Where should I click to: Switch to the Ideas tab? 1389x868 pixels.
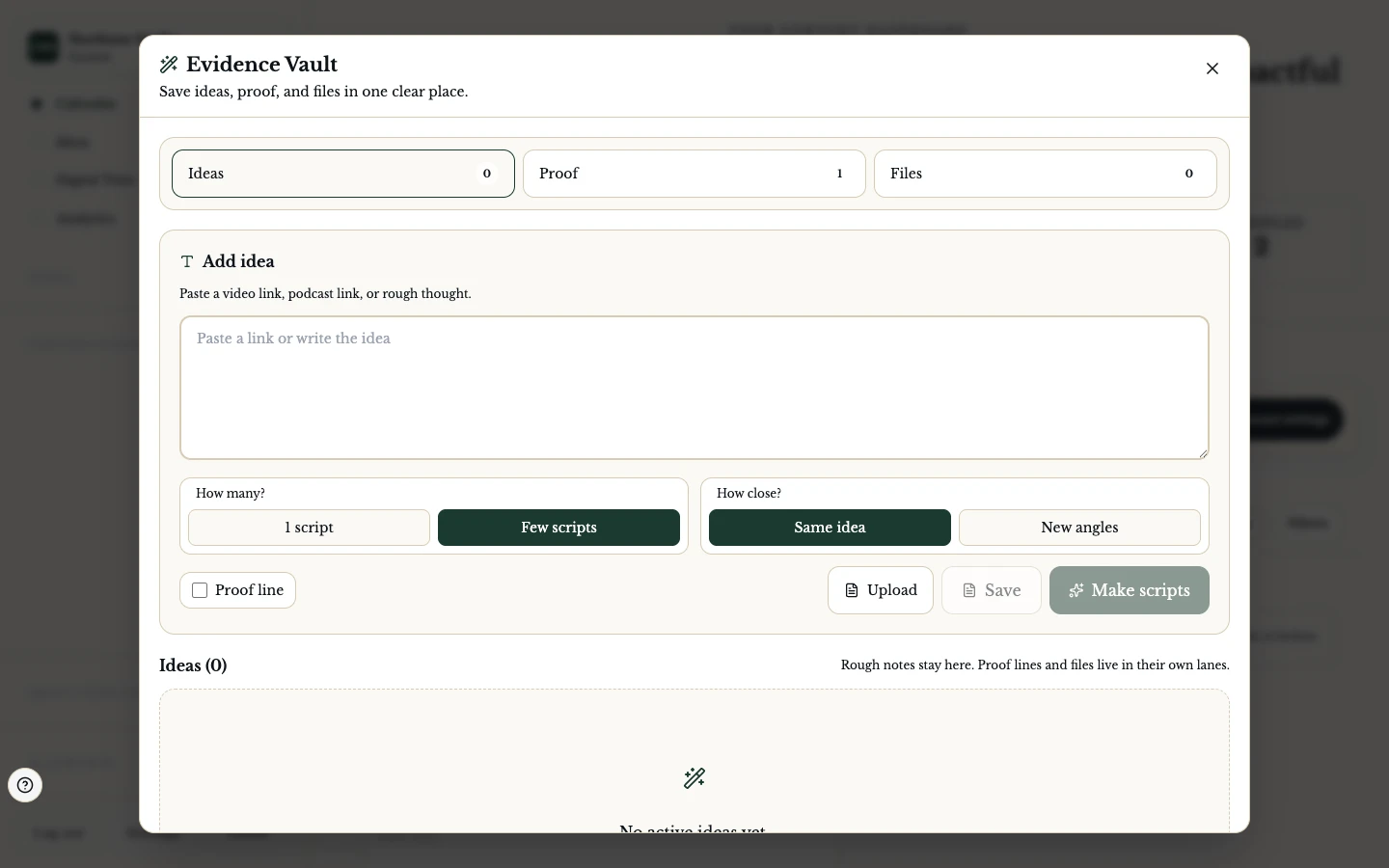(x=343, y=174)
